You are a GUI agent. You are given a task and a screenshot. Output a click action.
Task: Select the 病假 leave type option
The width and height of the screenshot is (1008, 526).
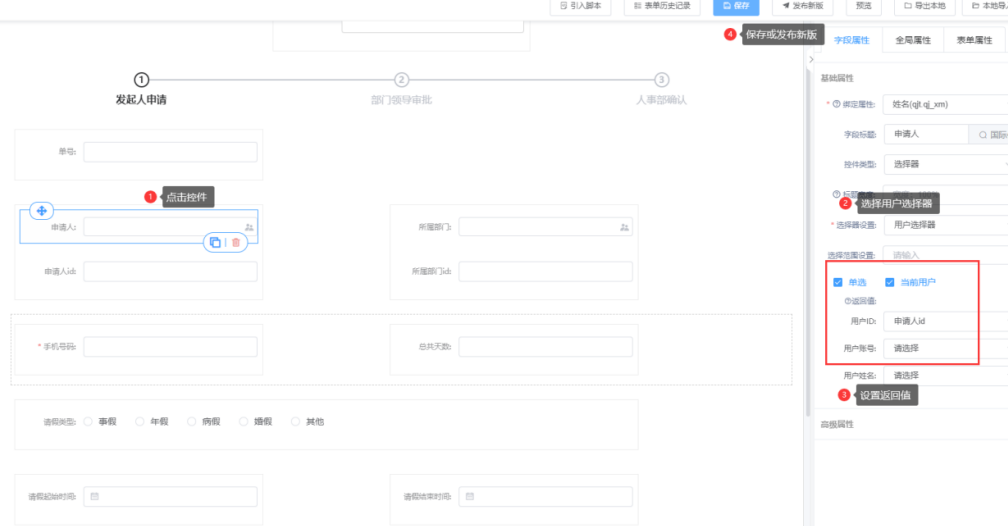click(x=192, y=421)
